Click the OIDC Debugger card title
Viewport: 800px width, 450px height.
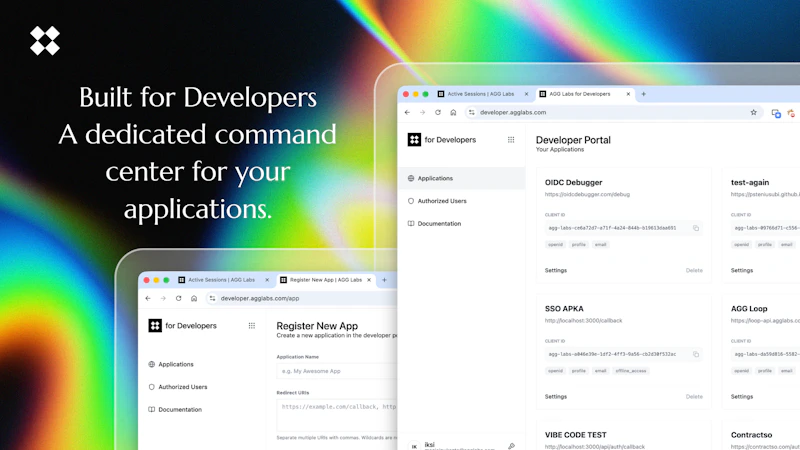pyautogui.click(x=573, y=182)
